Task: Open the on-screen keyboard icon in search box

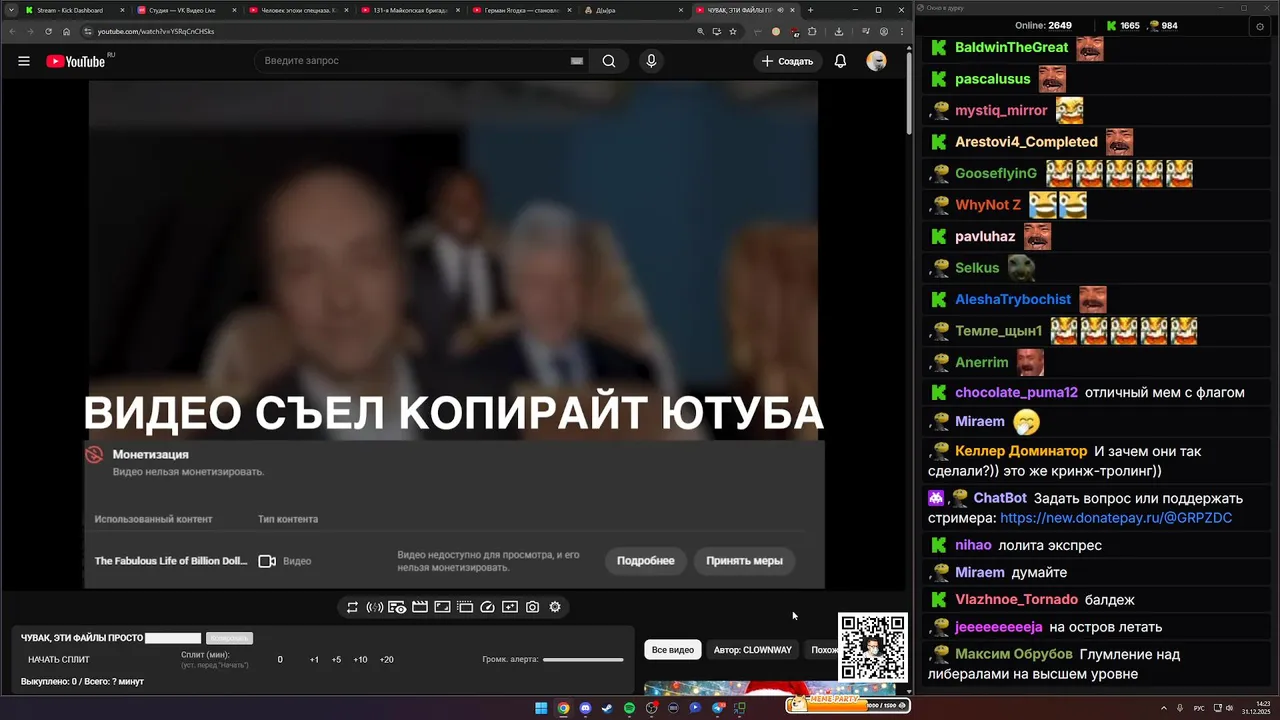Action: coord(577,61)
